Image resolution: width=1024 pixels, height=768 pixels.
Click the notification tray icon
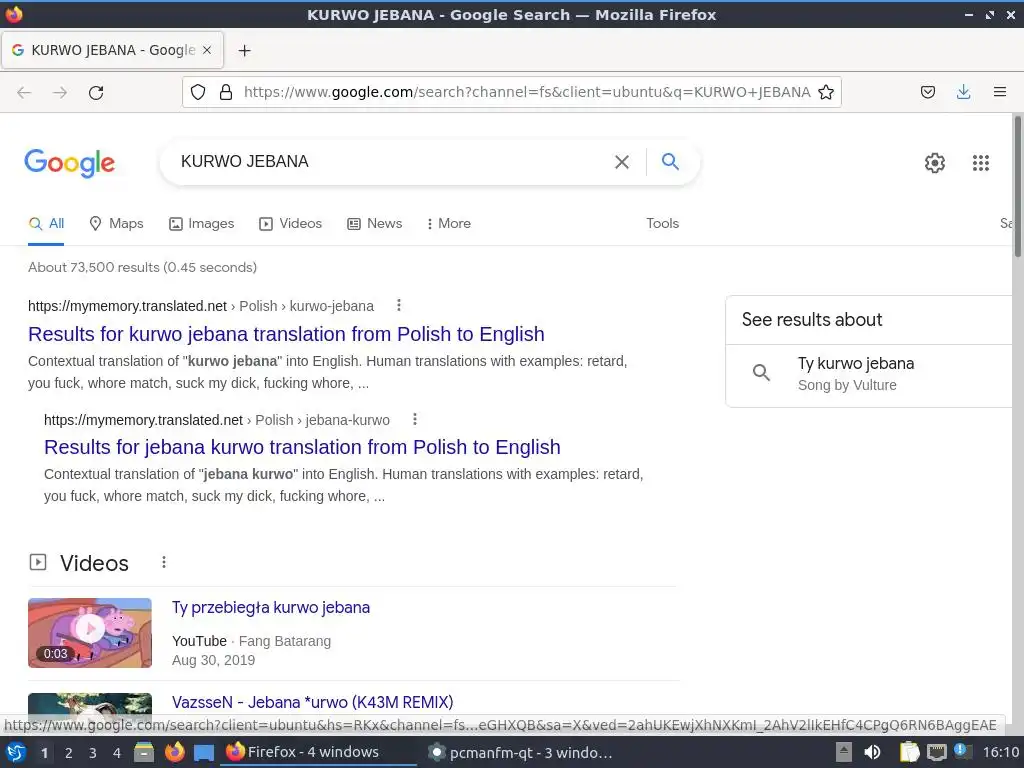click(x=963, y=752)
